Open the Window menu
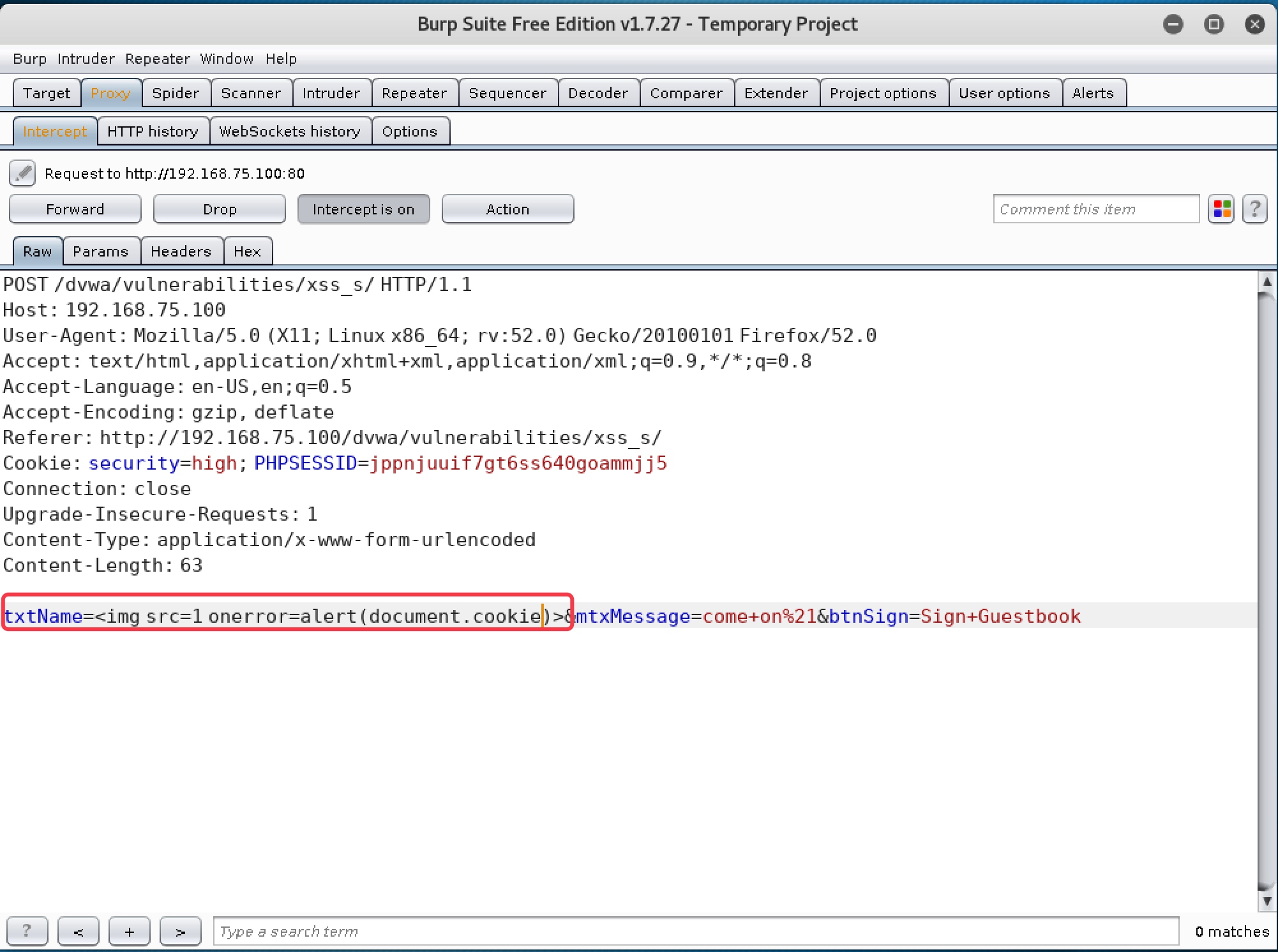Screen dimensions: 1278x952 227,59
